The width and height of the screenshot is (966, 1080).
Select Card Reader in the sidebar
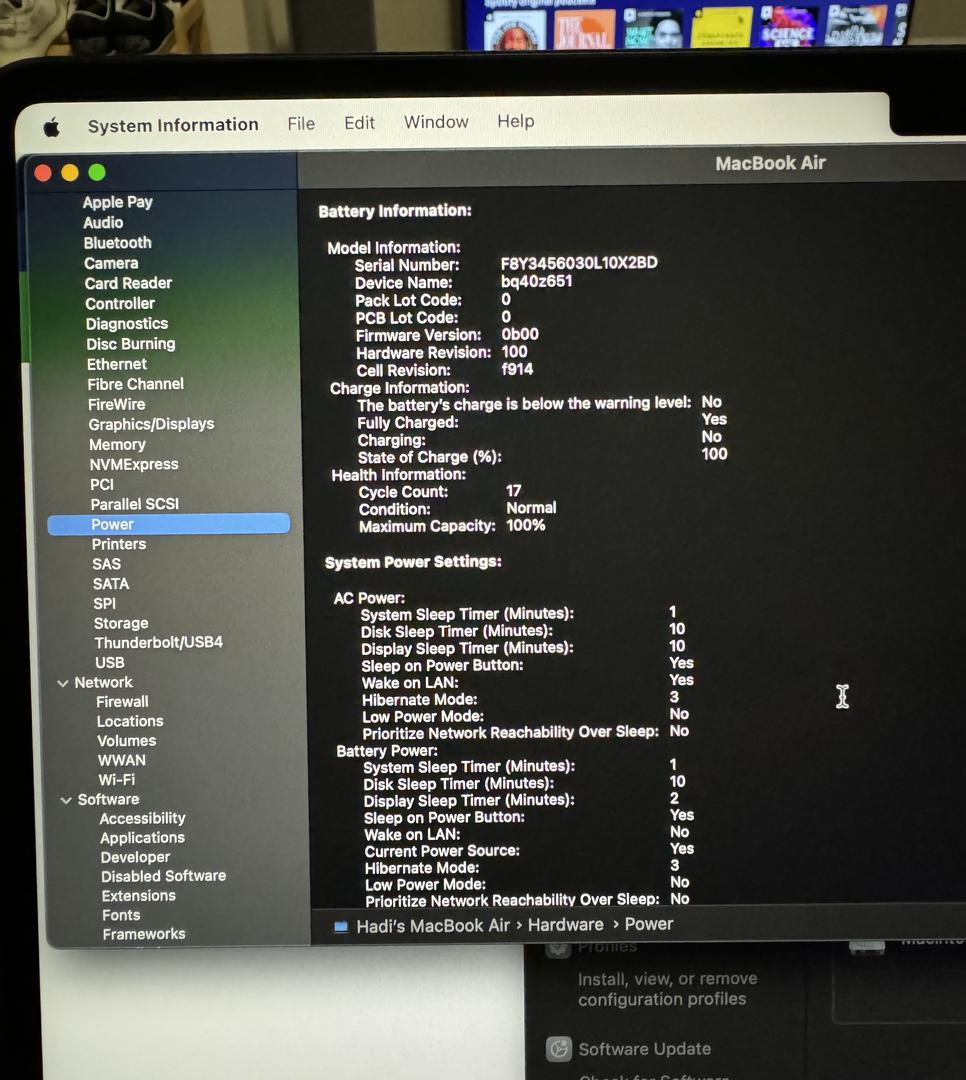[128, 283]
